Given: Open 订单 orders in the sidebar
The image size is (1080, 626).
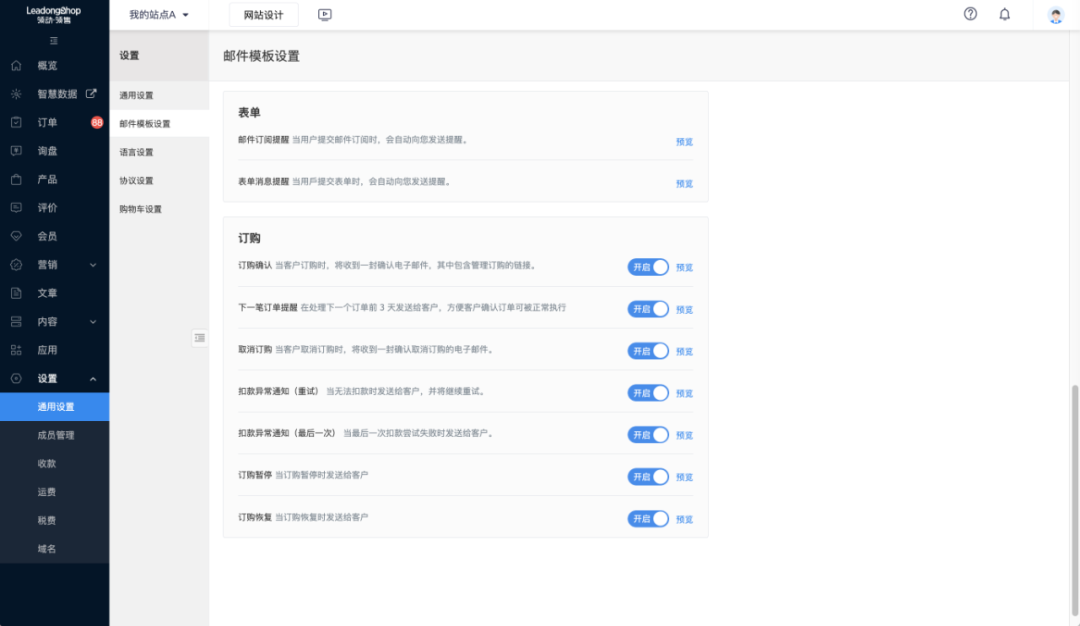Looking at the screenshot, I should 47,123.
